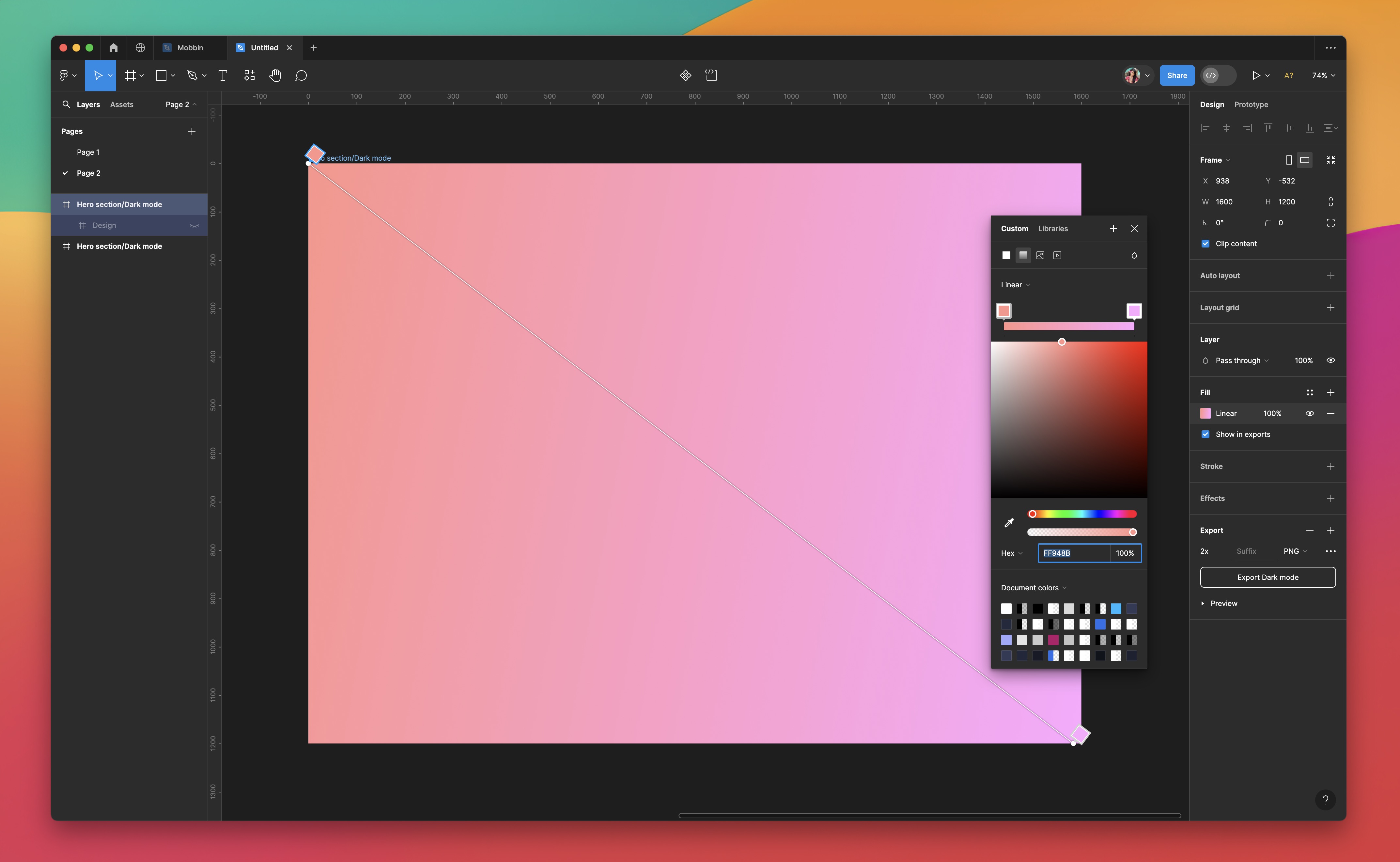The width and height of the screenshot is (1400, 862).
Task: Select the Pen tool
Action: coord(193,75)
